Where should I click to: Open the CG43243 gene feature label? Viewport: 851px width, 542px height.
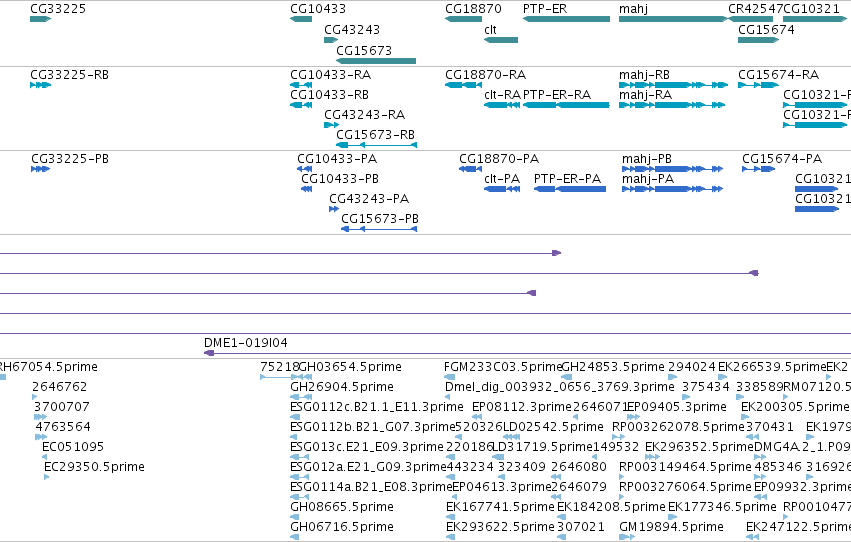coord(352,30)
